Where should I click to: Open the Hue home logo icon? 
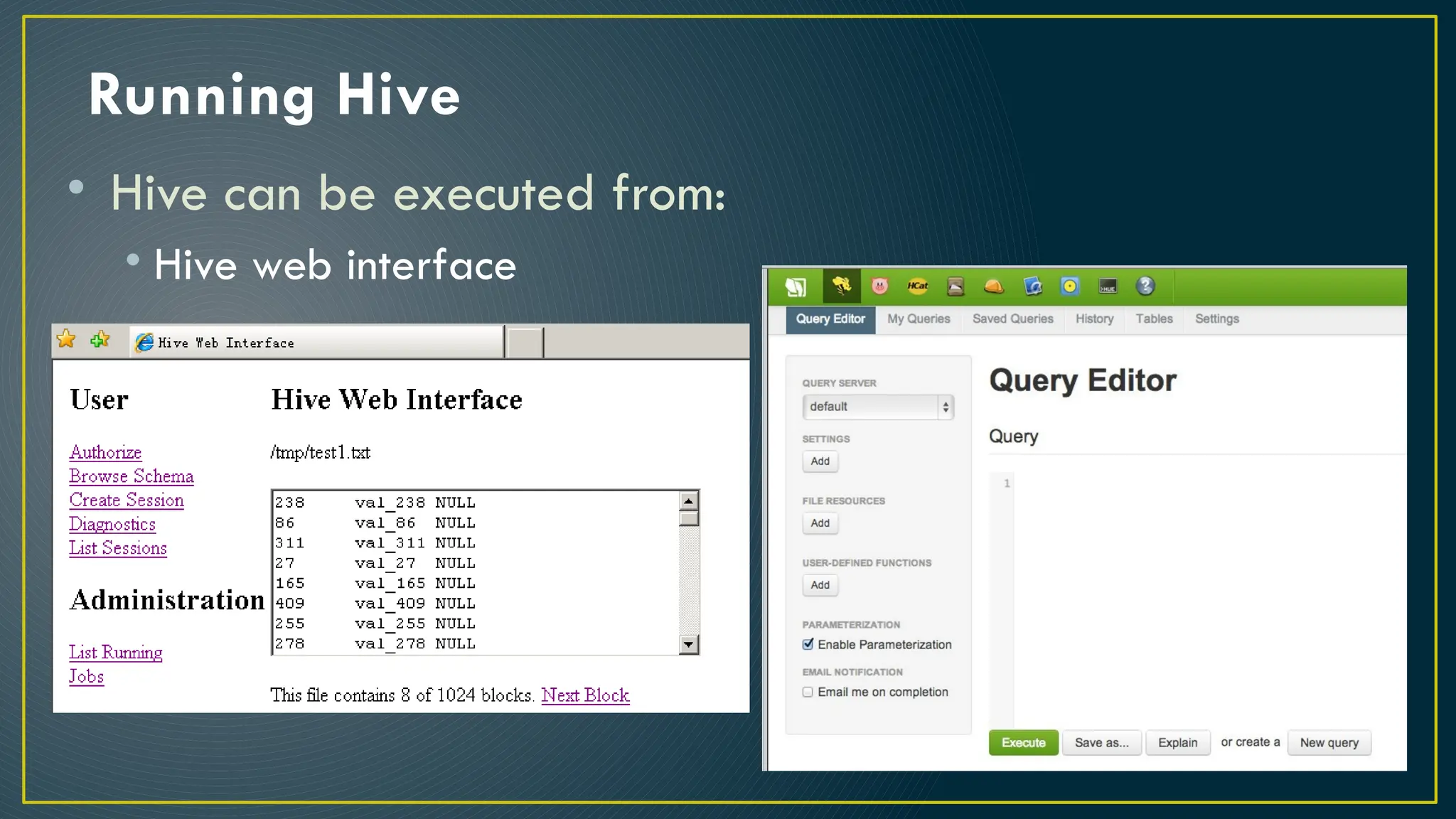pyautogui.click(x=796, y=287)
